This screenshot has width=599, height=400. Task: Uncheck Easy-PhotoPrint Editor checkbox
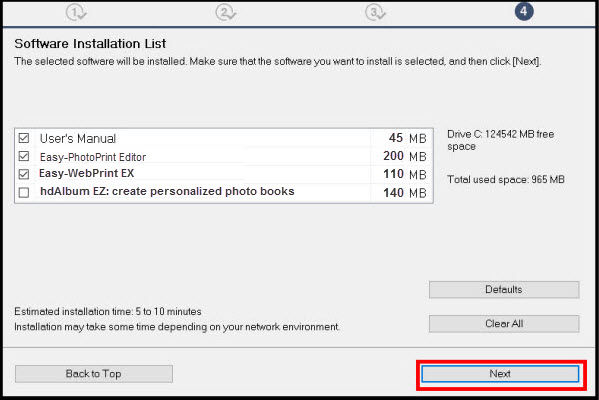24,156
